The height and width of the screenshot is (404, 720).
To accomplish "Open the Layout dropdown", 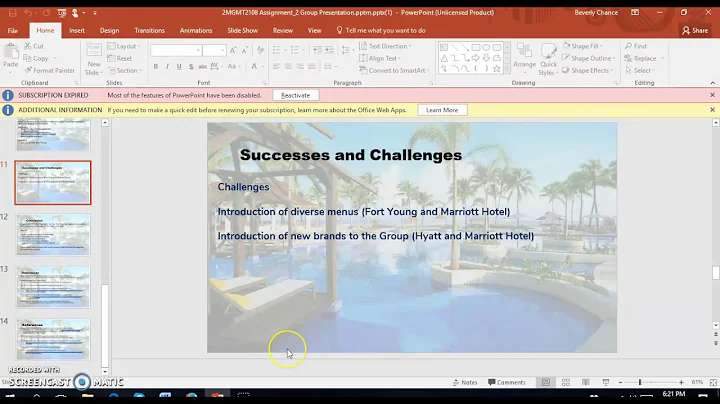I will 124,46.
